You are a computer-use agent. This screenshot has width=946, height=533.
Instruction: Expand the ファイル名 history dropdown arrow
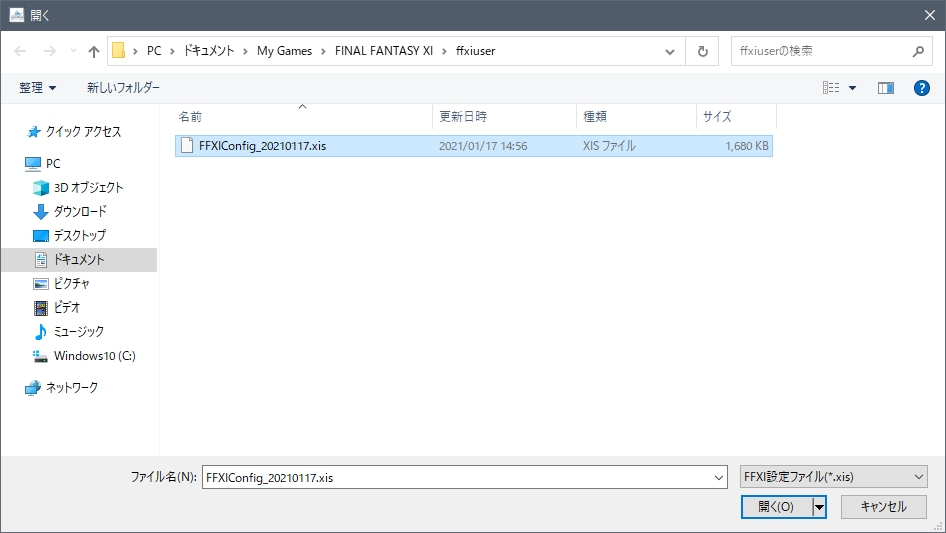click(x=719, y=477)
